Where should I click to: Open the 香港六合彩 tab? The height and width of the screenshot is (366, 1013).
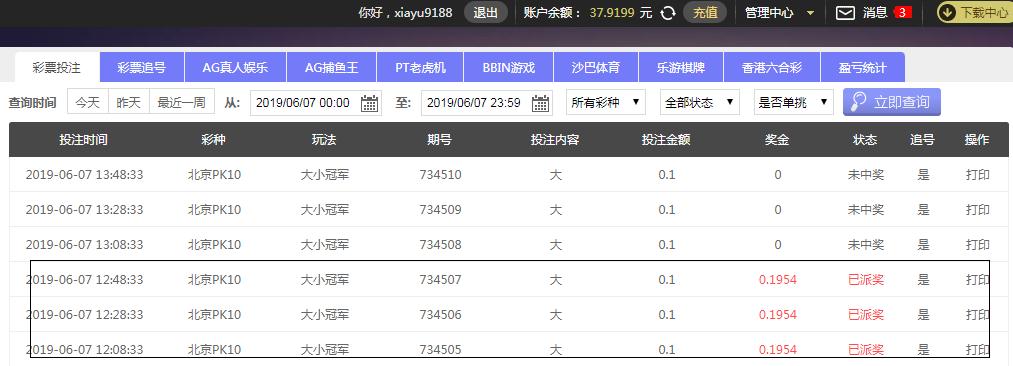point(772,67)
